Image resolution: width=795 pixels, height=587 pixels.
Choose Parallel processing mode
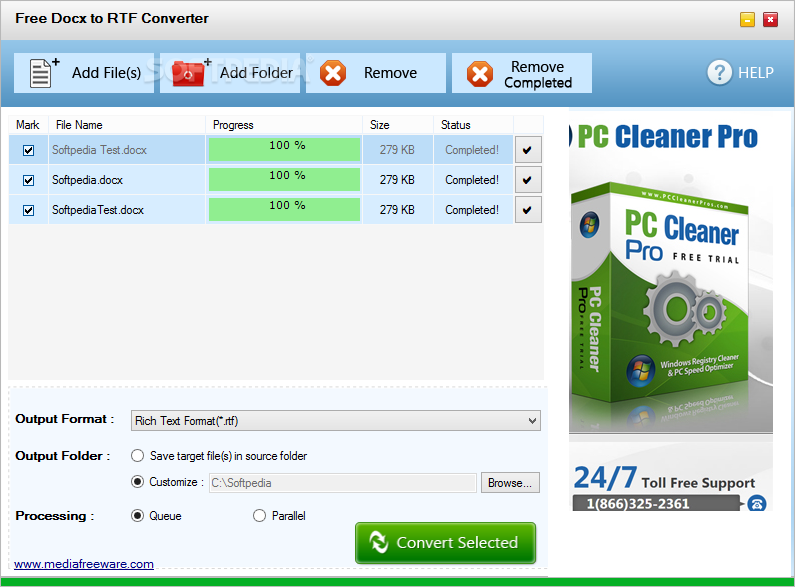tap(259, 516)
